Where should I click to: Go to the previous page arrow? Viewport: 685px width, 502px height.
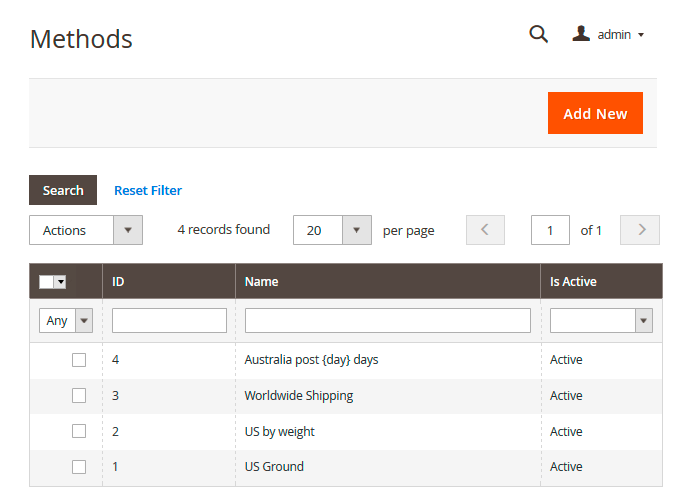485,230
